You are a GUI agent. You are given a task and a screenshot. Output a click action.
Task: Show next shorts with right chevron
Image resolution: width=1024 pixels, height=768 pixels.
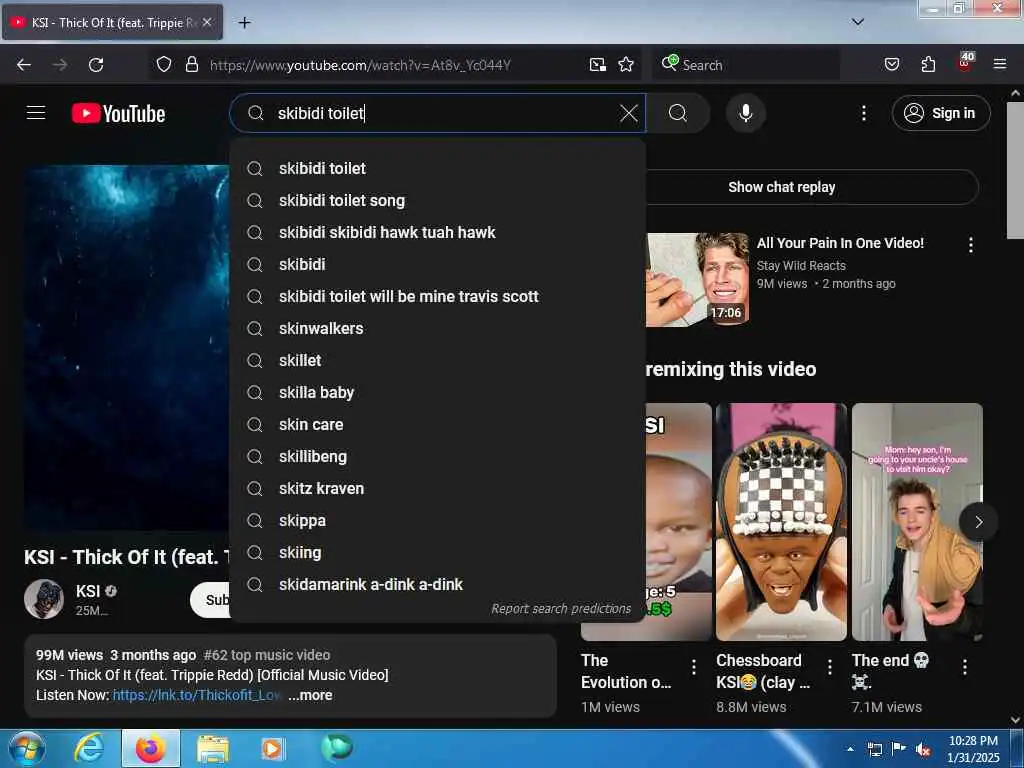point(978,522)
